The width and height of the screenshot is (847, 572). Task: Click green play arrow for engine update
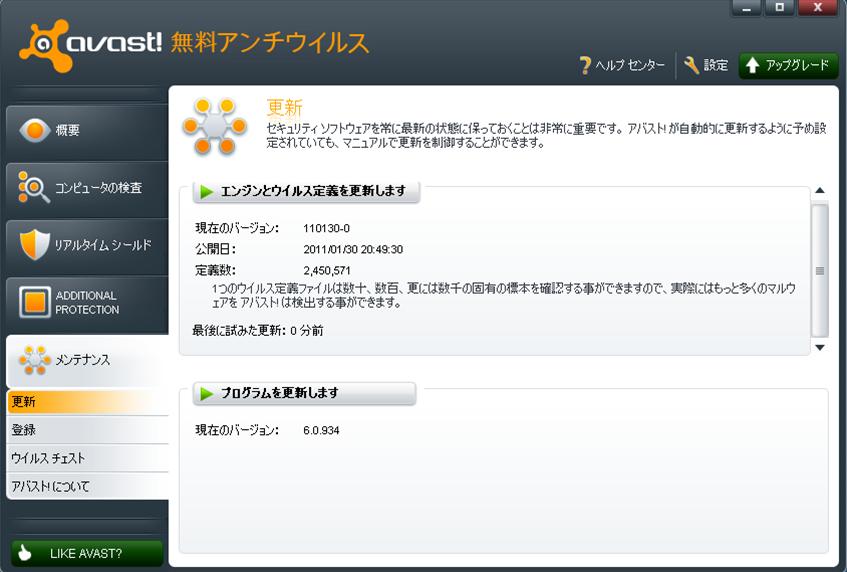pos(206,191)
